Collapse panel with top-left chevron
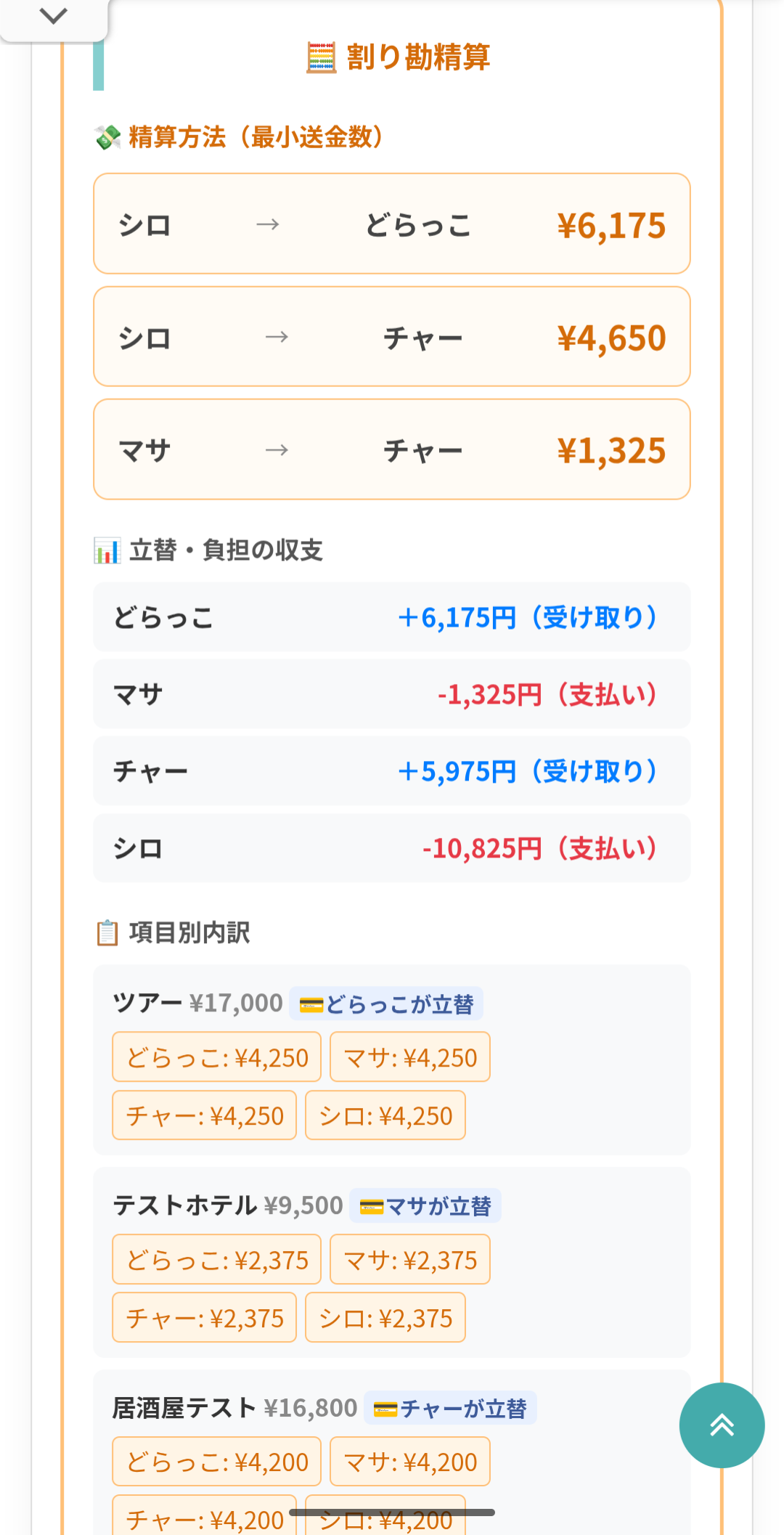This screenshot has width=784, height=1535. [x=53, y=16]
